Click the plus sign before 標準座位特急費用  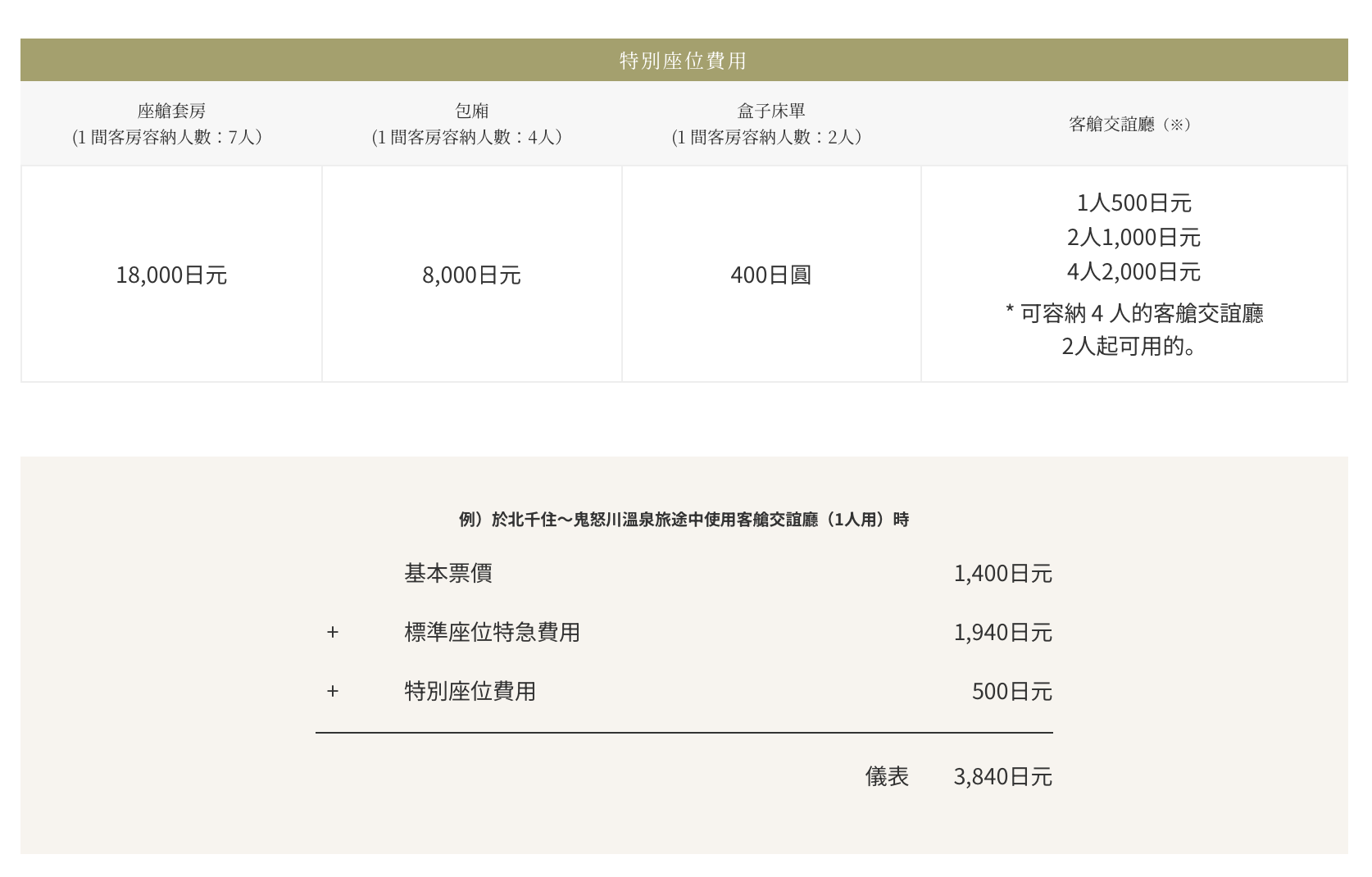click(332, 633)
